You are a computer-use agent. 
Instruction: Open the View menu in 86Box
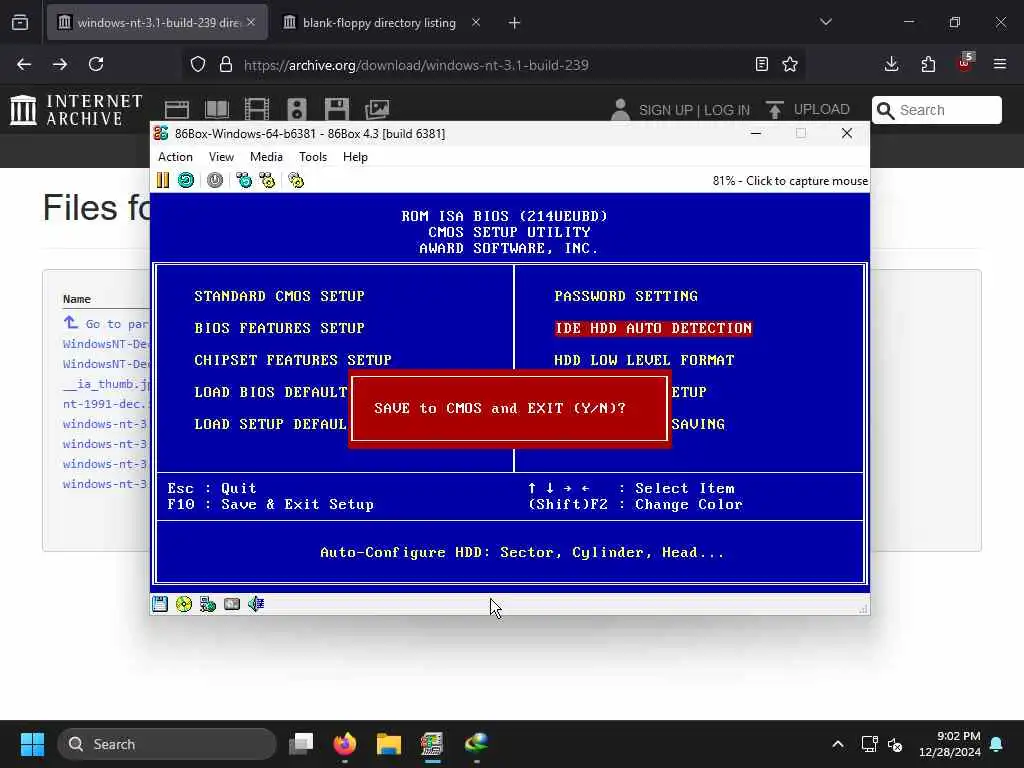(x=221, y=157)
